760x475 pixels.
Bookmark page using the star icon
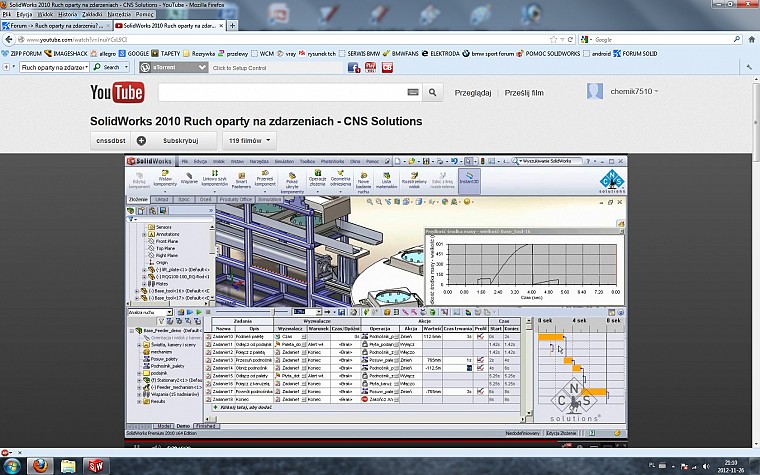[554, 39]
